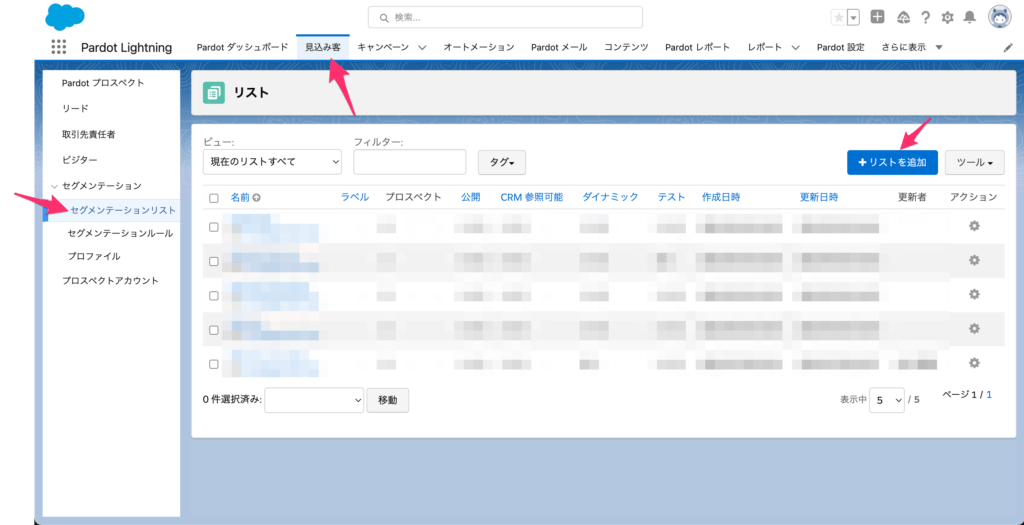Select the 見込み客 tab

(x=323, y=47)
